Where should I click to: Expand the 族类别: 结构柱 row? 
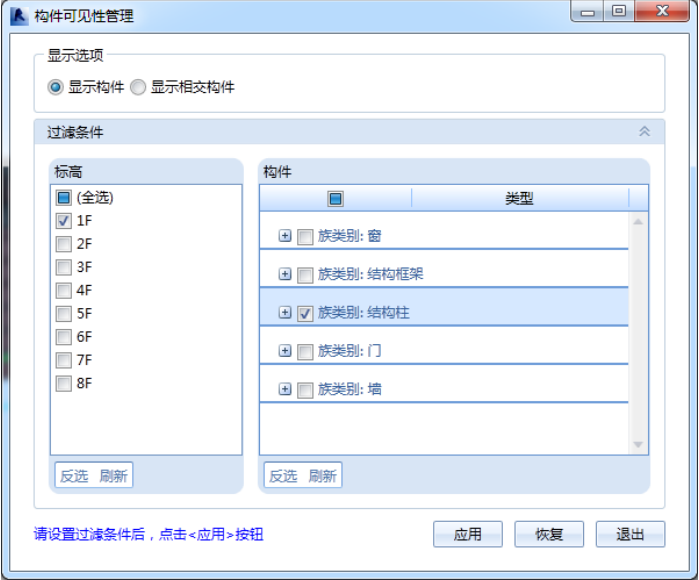(285, 312)
